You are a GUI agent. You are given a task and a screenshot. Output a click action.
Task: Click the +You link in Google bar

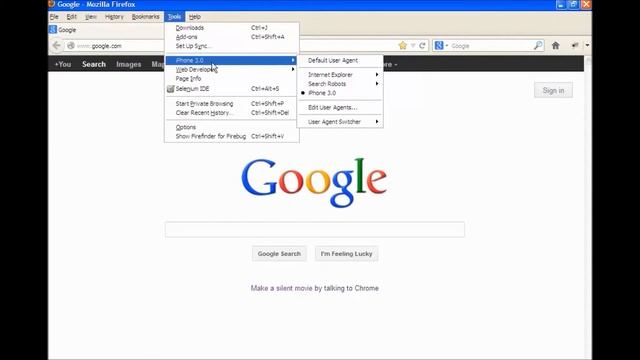coord(63,64)
